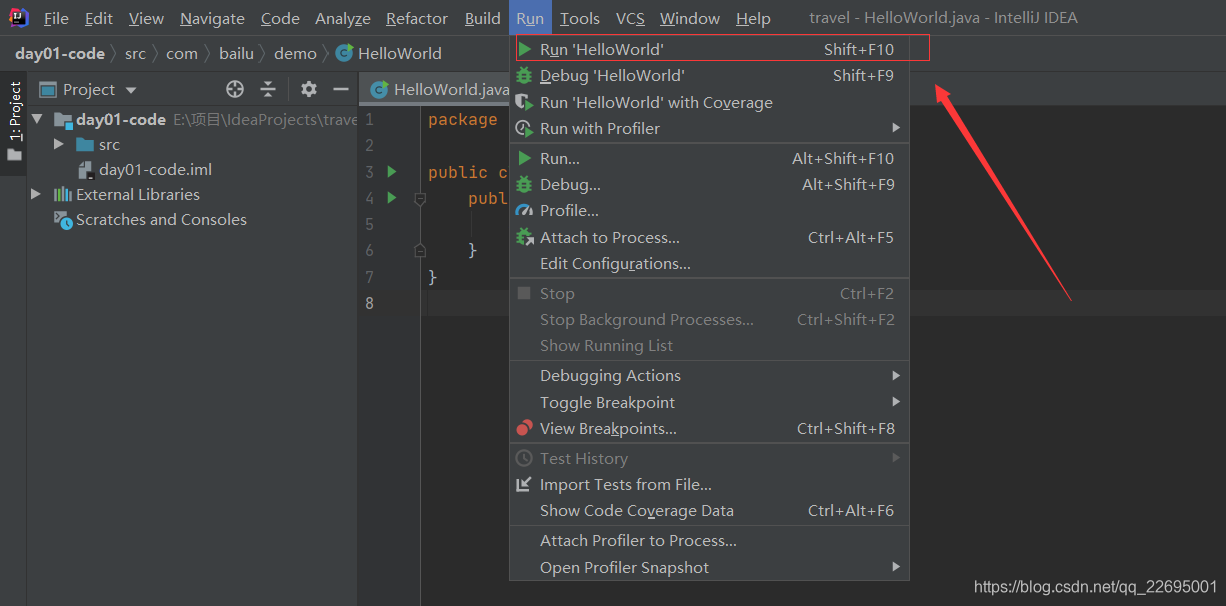Screen dimensions: 1226x606
Task: Click the src folder icon
Action: (85, 145)
